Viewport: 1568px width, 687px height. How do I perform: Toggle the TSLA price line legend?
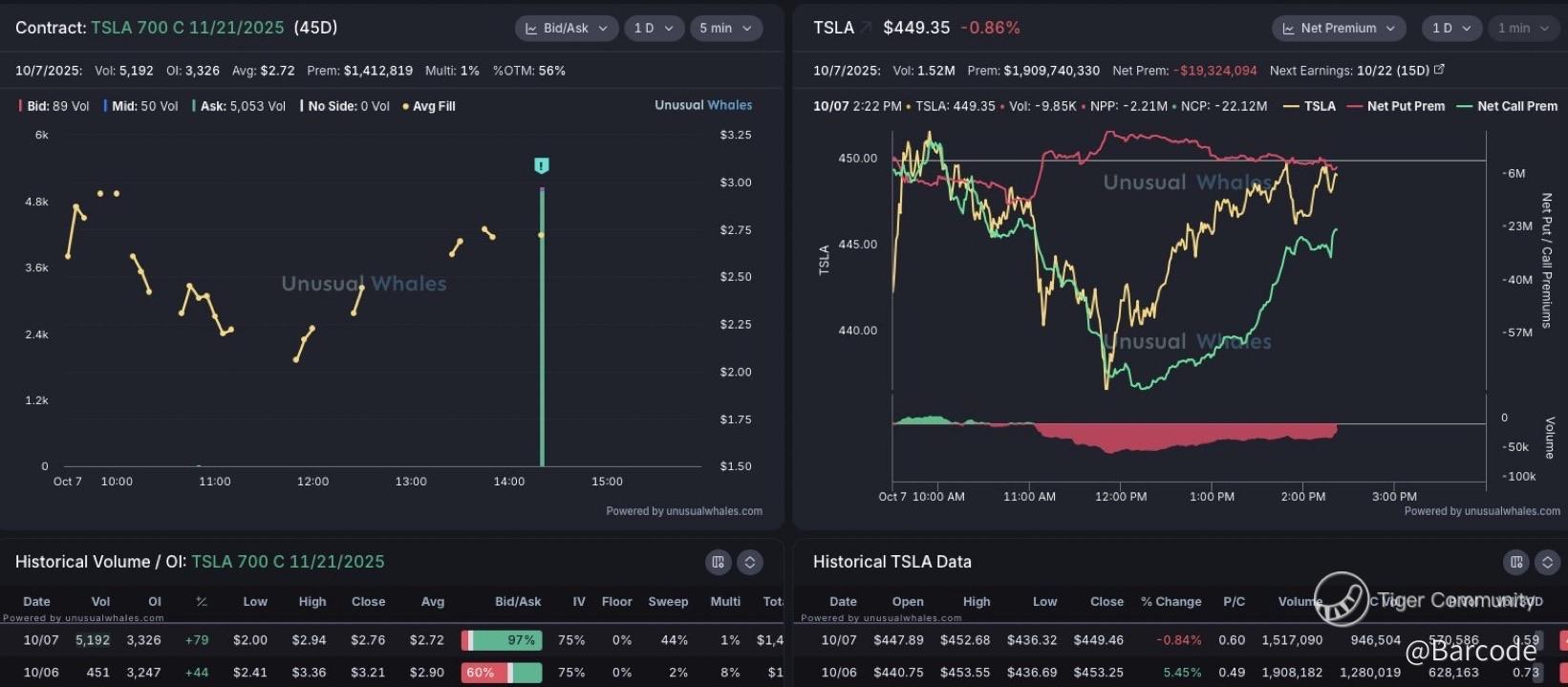(1309, 106)
